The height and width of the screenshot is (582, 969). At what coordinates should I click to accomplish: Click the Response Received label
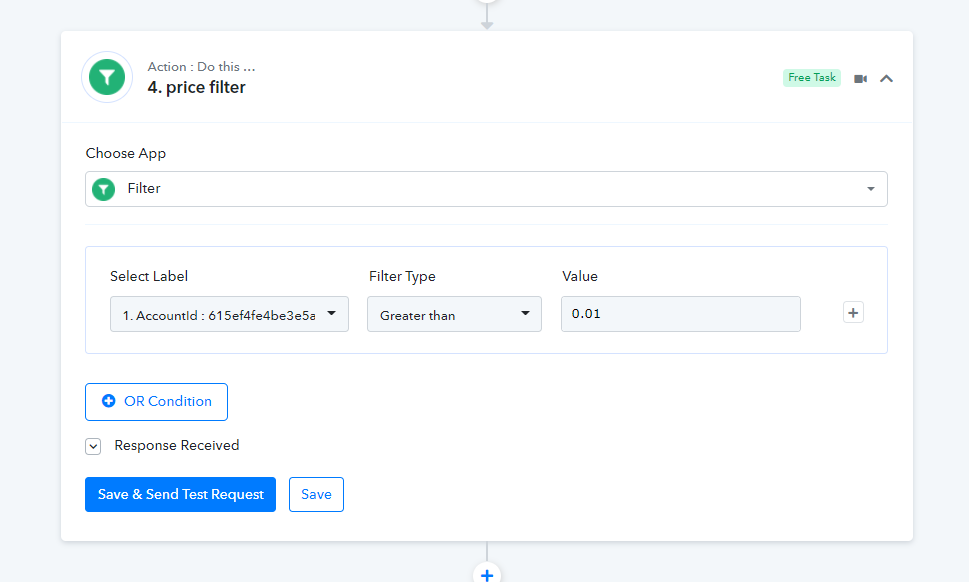point(177,445)
